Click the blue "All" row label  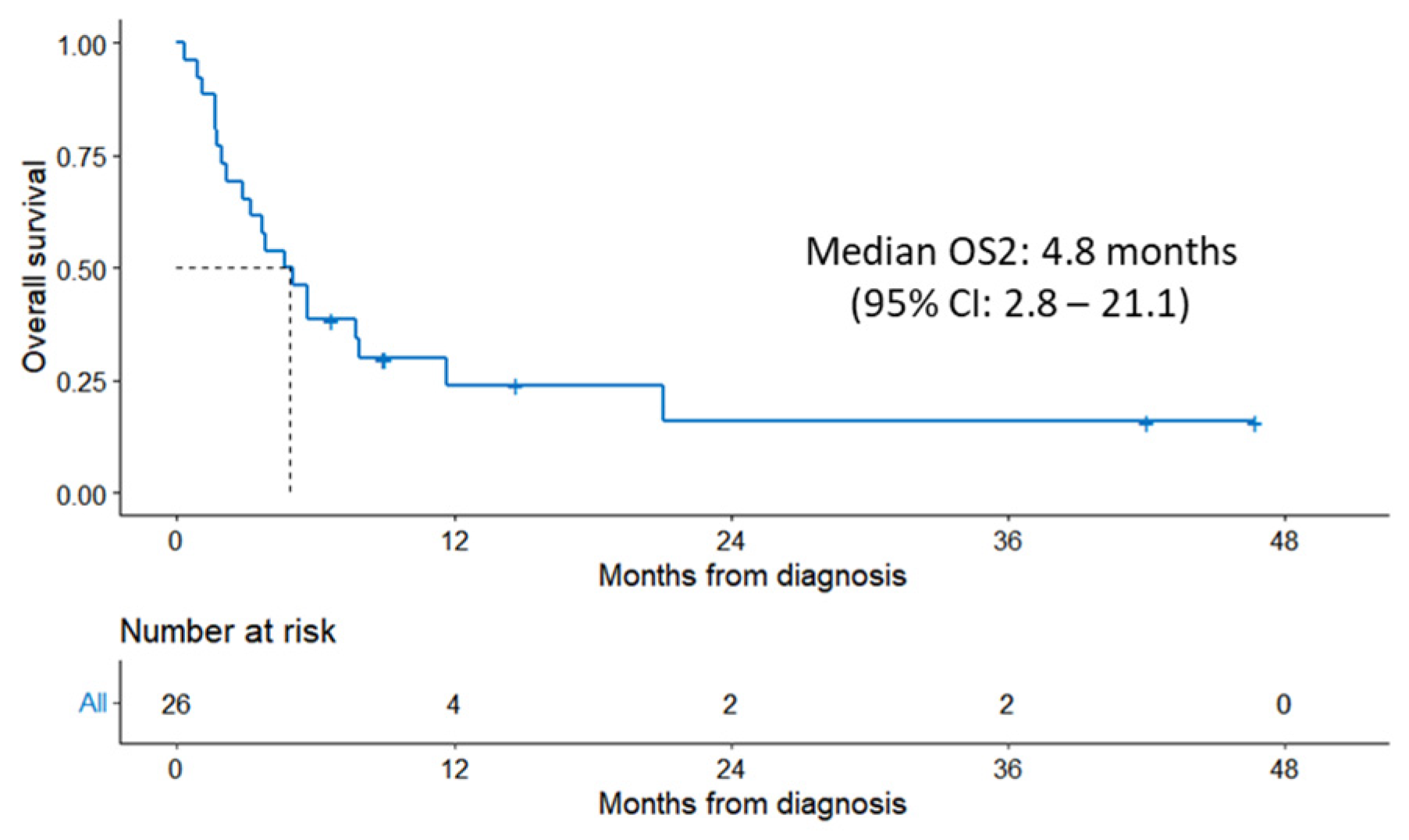coord(93,703)
